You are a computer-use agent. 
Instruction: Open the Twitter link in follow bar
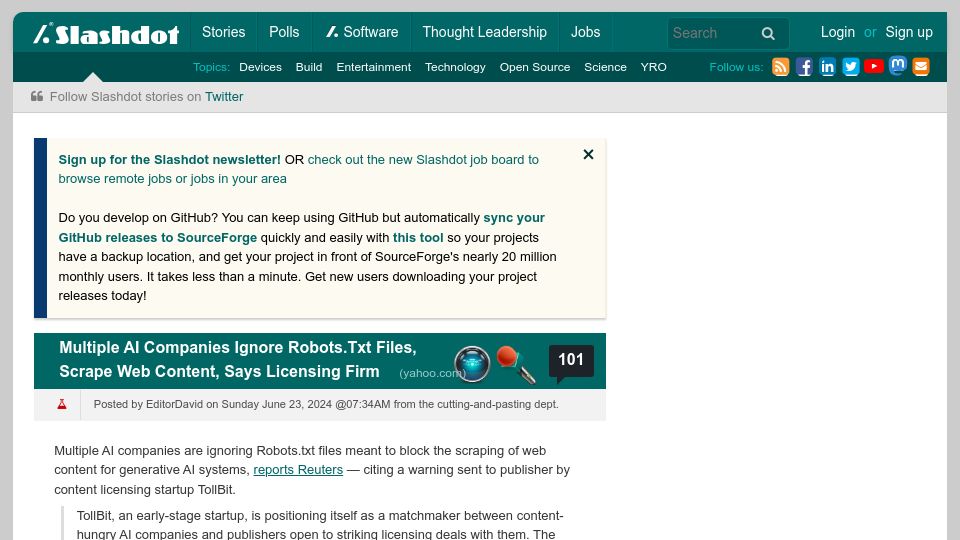223,97
